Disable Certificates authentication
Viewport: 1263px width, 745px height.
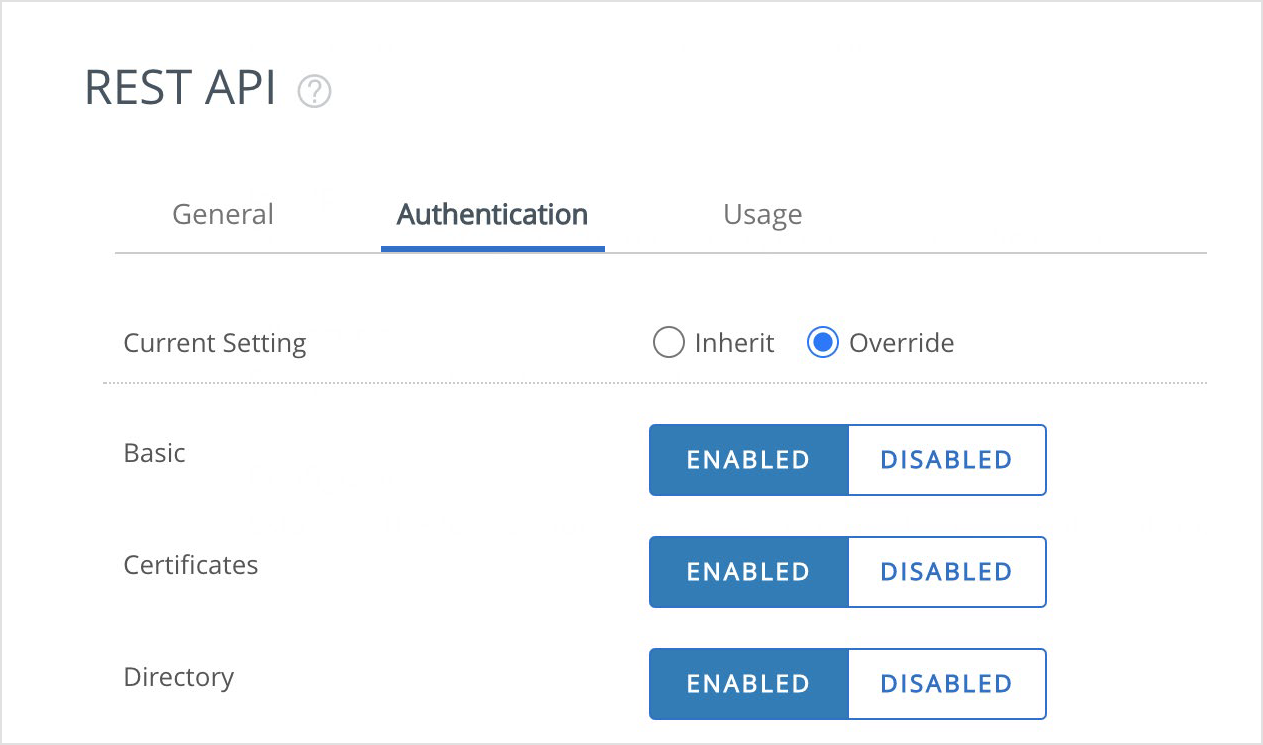tap(945, 572)
